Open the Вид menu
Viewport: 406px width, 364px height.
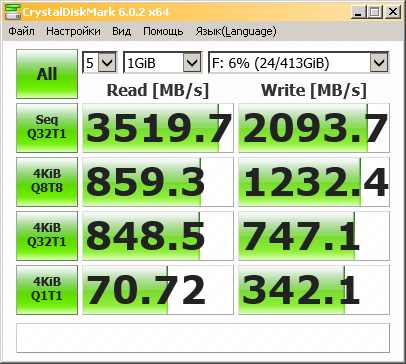tap(122, 31)
